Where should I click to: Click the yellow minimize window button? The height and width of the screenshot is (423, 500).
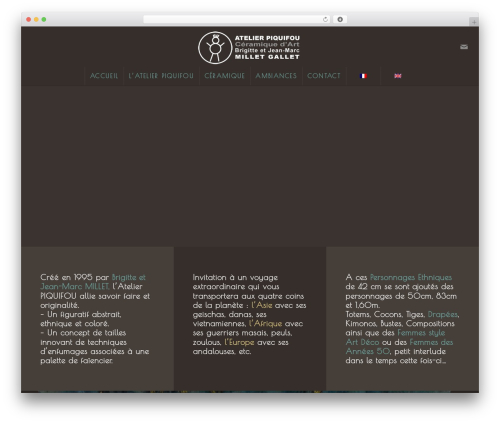point(36,19)
